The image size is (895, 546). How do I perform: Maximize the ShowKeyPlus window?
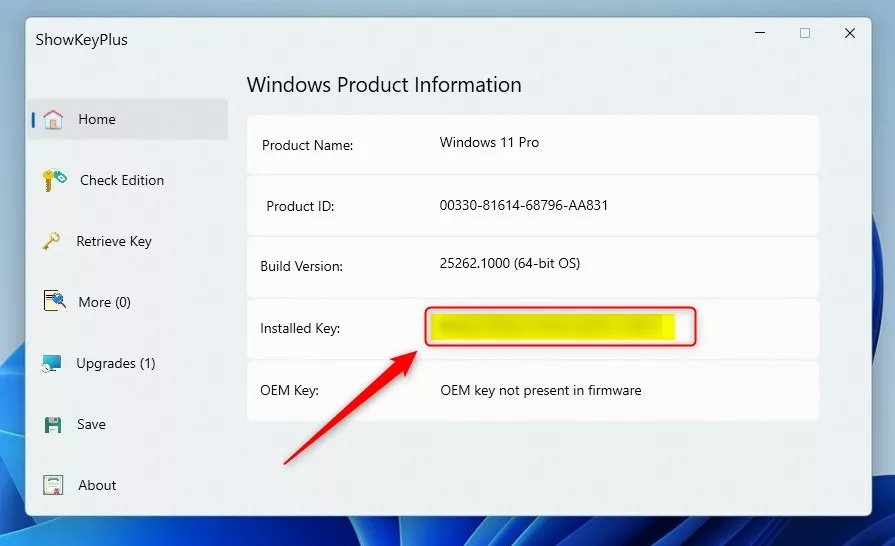click(x=805, y=33)
